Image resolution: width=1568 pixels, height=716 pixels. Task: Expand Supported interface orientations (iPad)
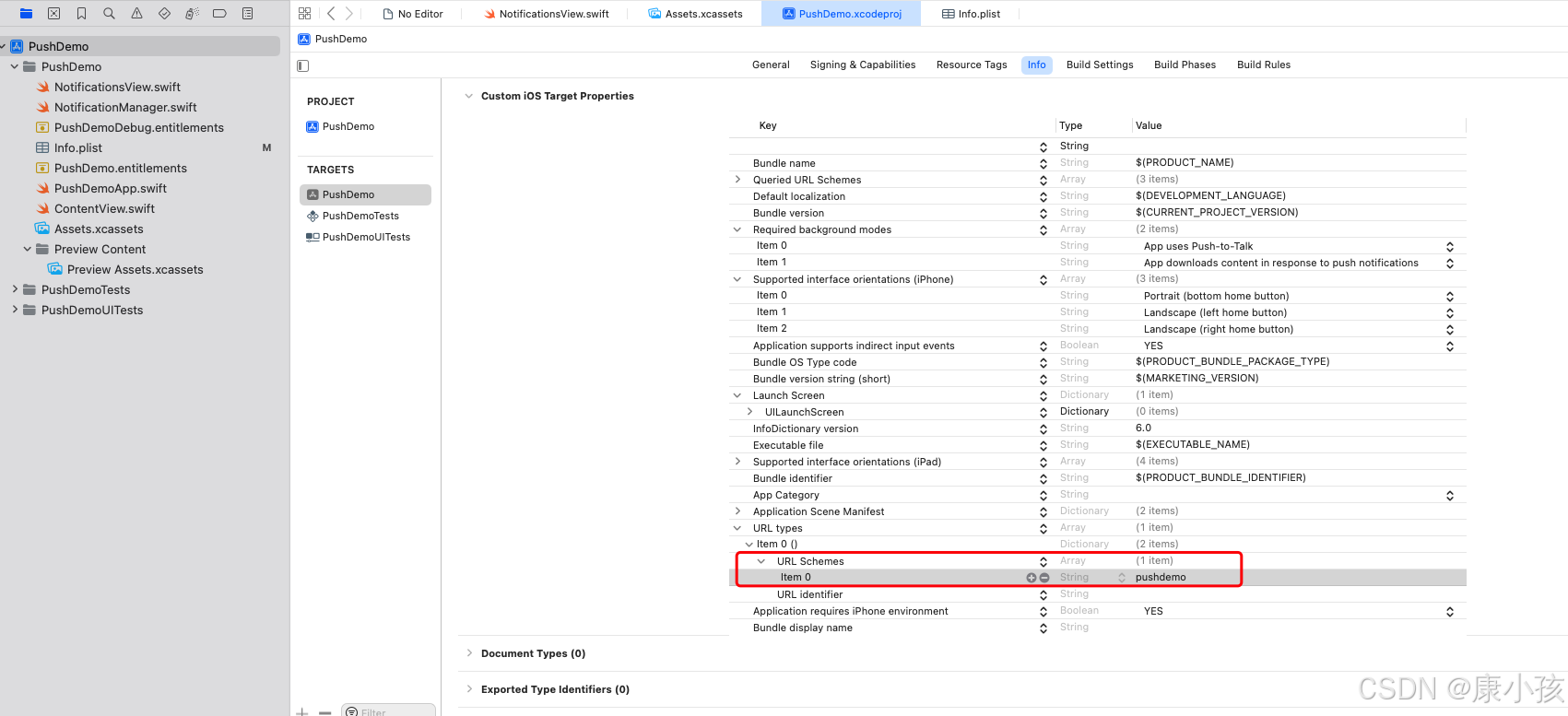[737, 462]
